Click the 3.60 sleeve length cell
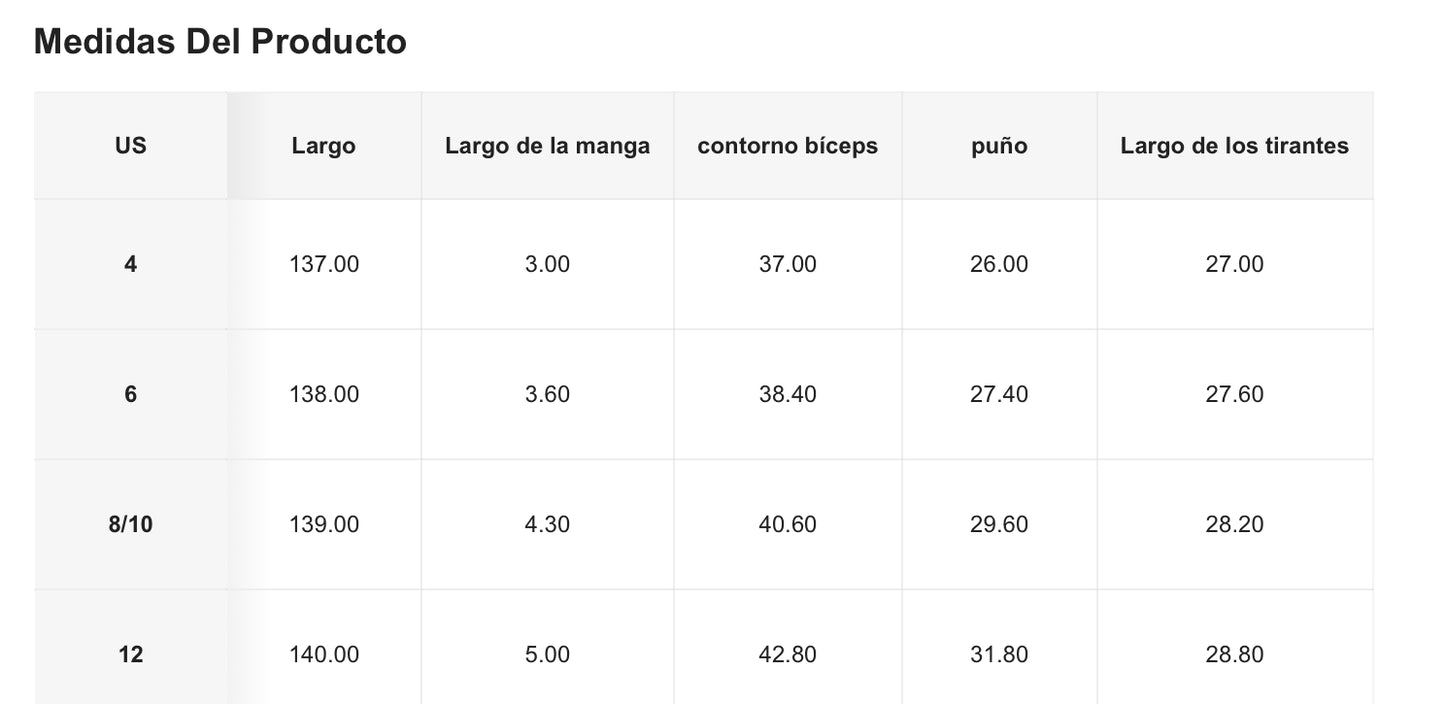Viewport: 1445px width, 704px height. coord(547,395)
